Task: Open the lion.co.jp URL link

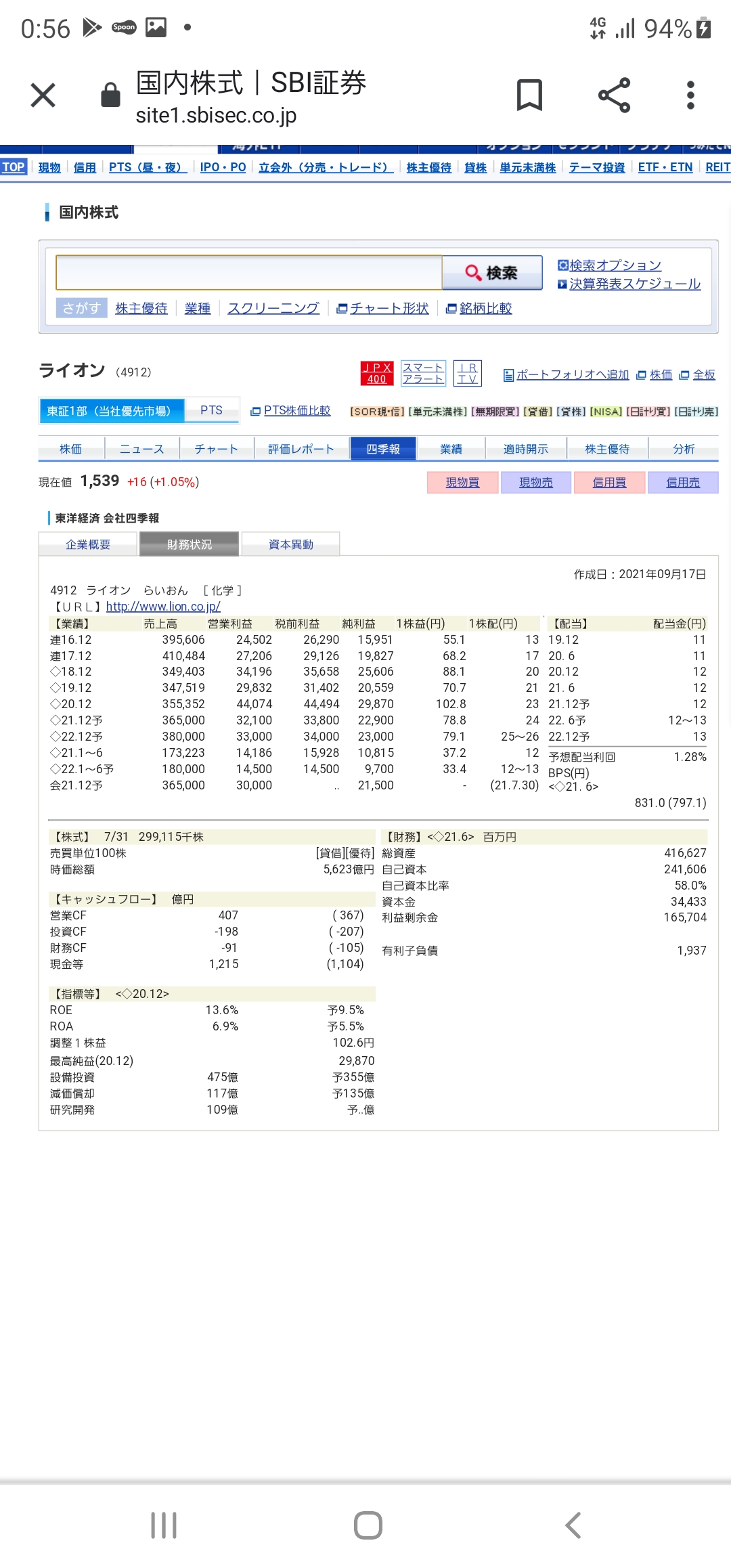Action: pos(163,607)
